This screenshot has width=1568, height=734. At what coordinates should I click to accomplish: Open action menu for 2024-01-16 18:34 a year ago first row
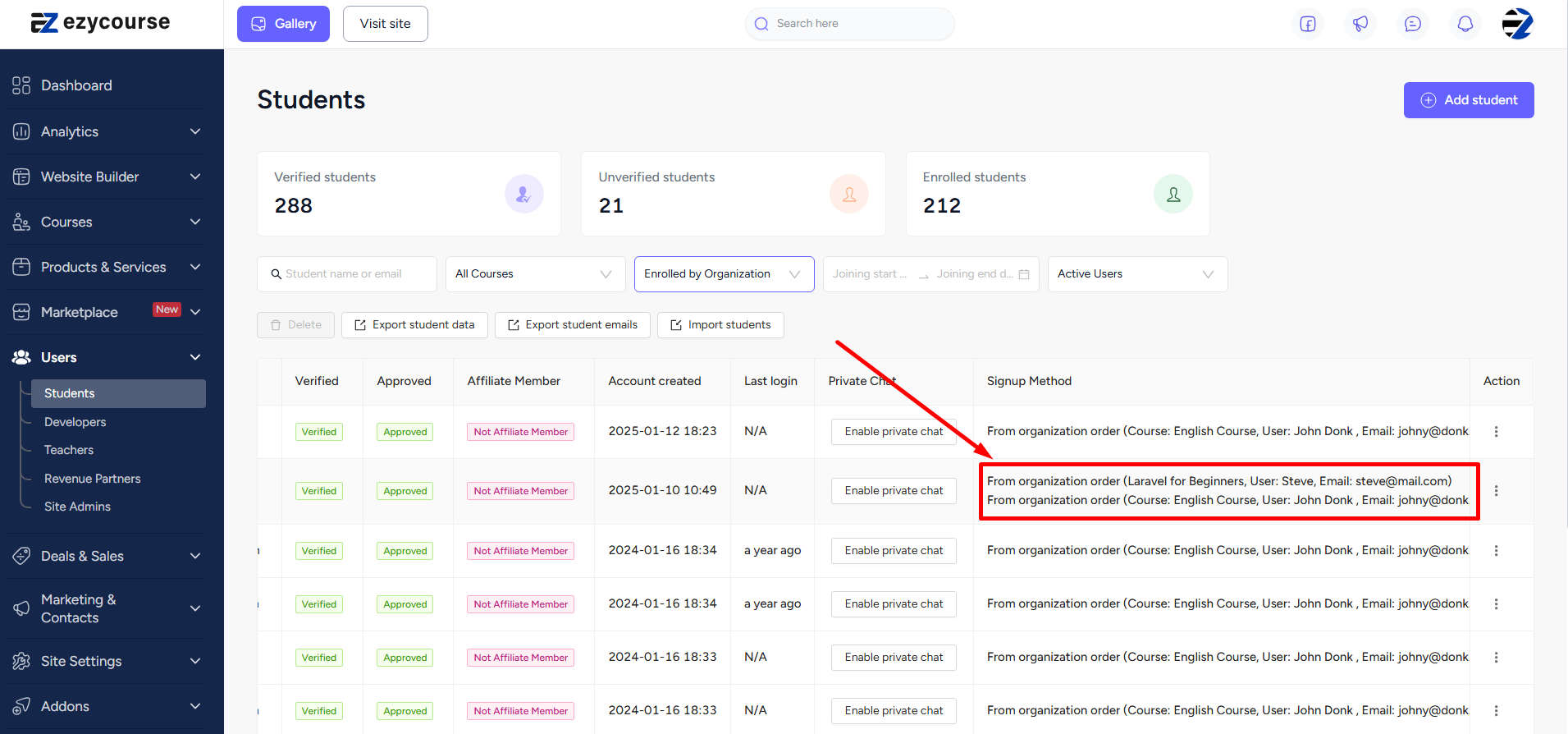tap(1496, 550)
